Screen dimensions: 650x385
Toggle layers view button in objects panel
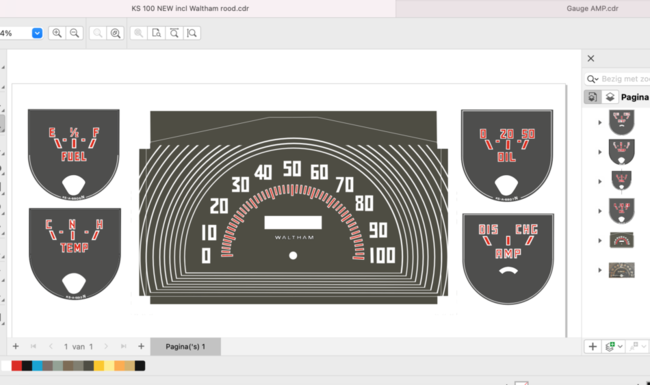610,97
